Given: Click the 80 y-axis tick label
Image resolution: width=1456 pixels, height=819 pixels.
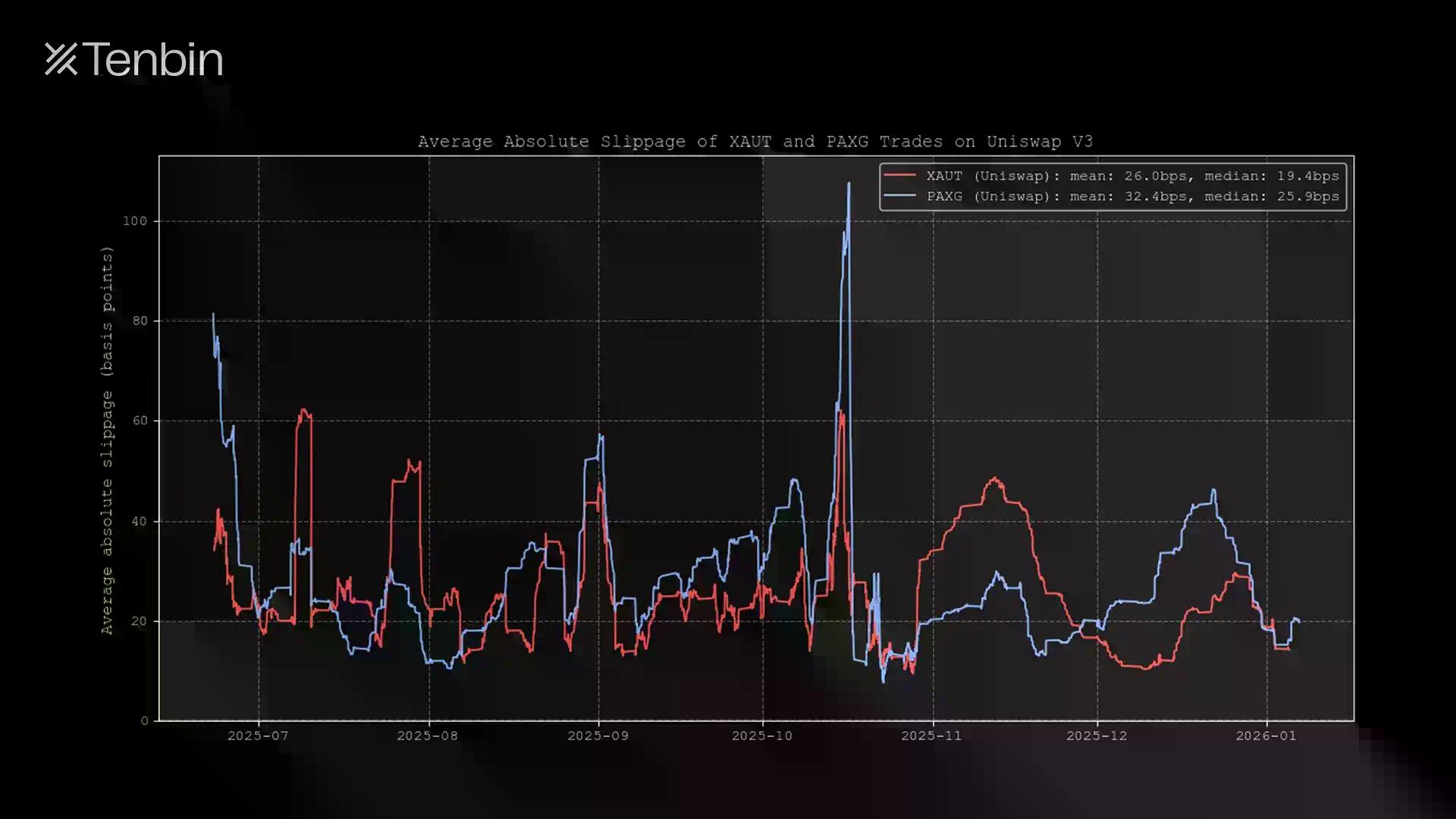Looking at the screenshot, I should point(140,321).
